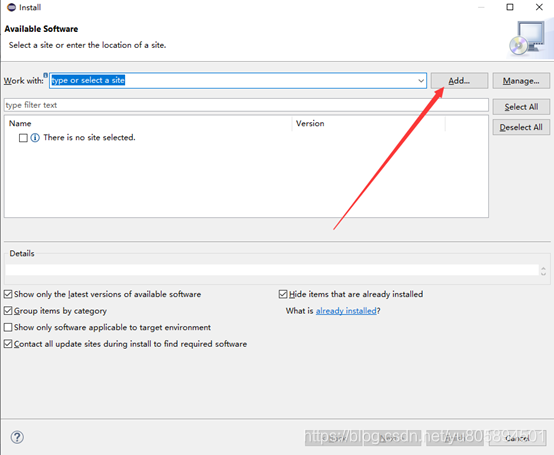Enable Show only software applicable to target environment
Screen dimensions: 554x455
pyautogui.click(x=8, y=327)
